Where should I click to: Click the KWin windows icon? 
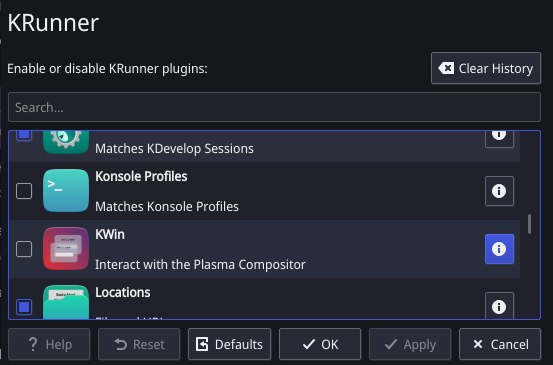pyautogui.click(x=66, y=248)
